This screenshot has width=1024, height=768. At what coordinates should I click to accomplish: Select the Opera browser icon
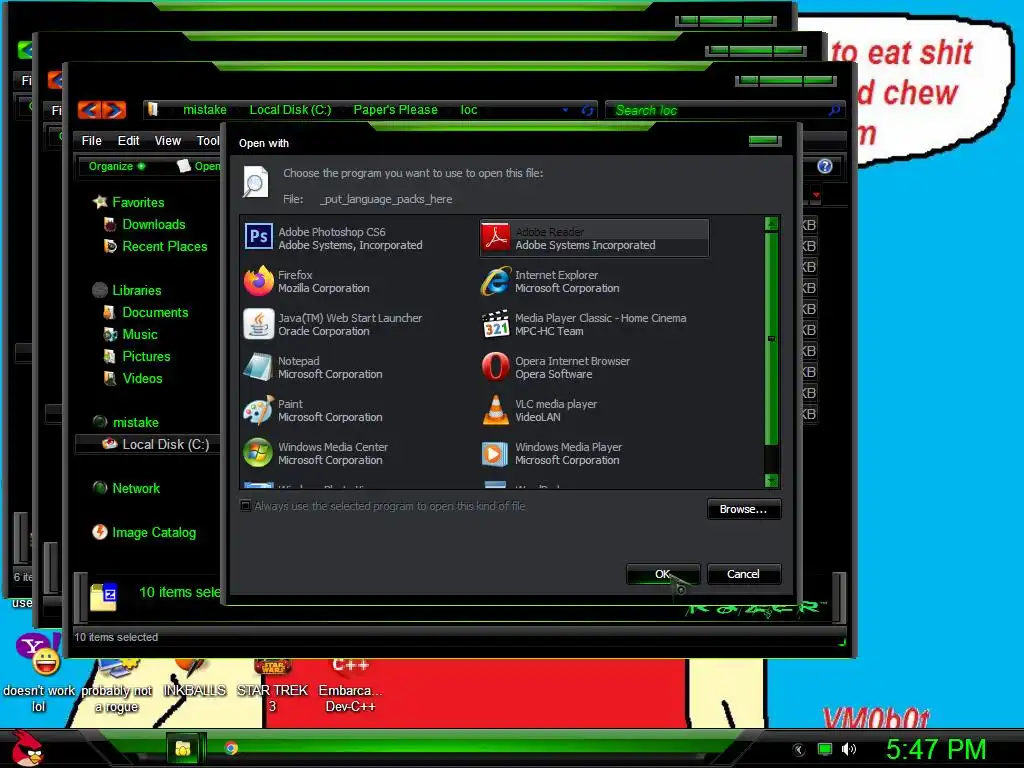tap(496, 367)
